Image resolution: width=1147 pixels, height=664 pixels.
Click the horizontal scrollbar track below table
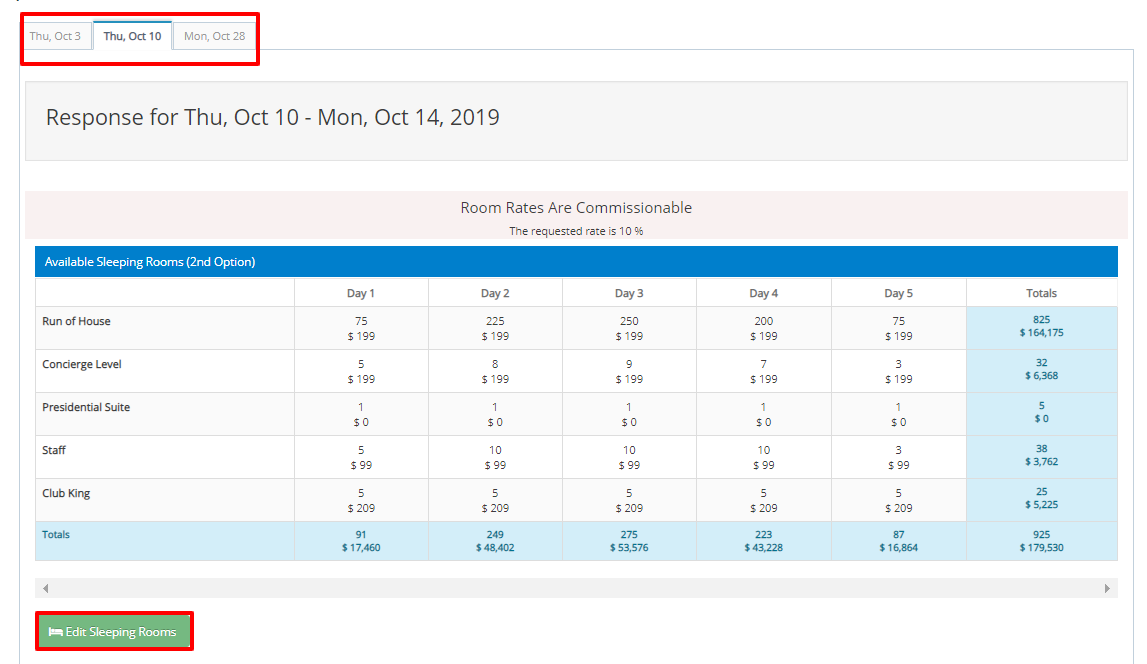pos(575,588)
